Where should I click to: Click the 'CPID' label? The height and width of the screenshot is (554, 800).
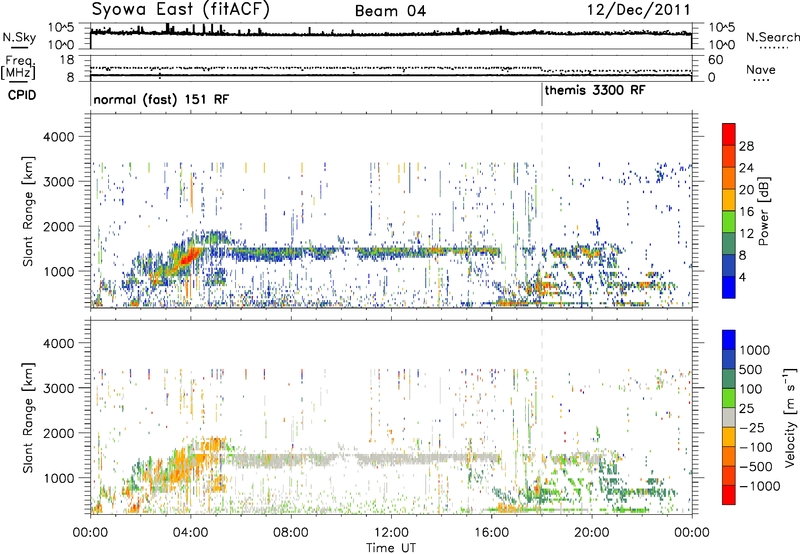click(22, 95)
